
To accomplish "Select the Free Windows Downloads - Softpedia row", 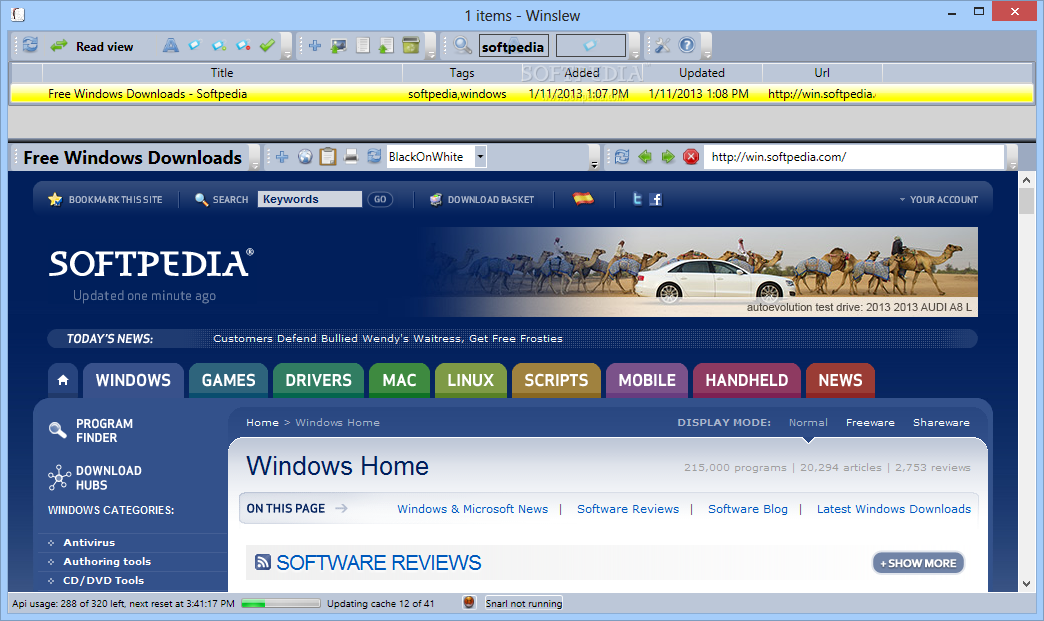I will point(522,94).
